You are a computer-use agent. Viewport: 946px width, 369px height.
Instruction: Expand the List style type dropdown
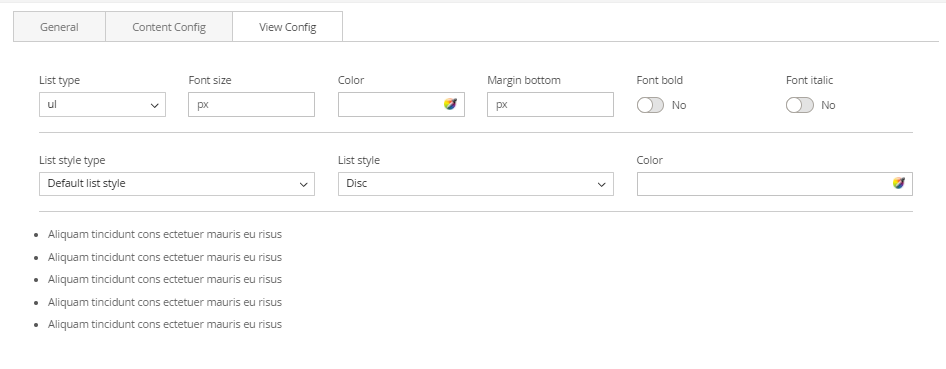(177, 184)
